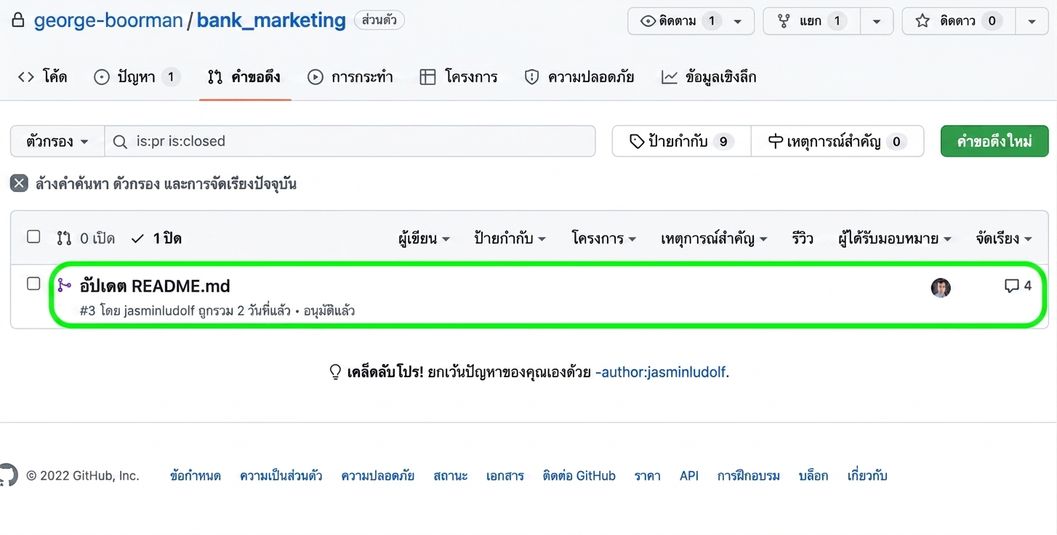Open the ความปลอดภัย footer link

(x=378, y=476)
